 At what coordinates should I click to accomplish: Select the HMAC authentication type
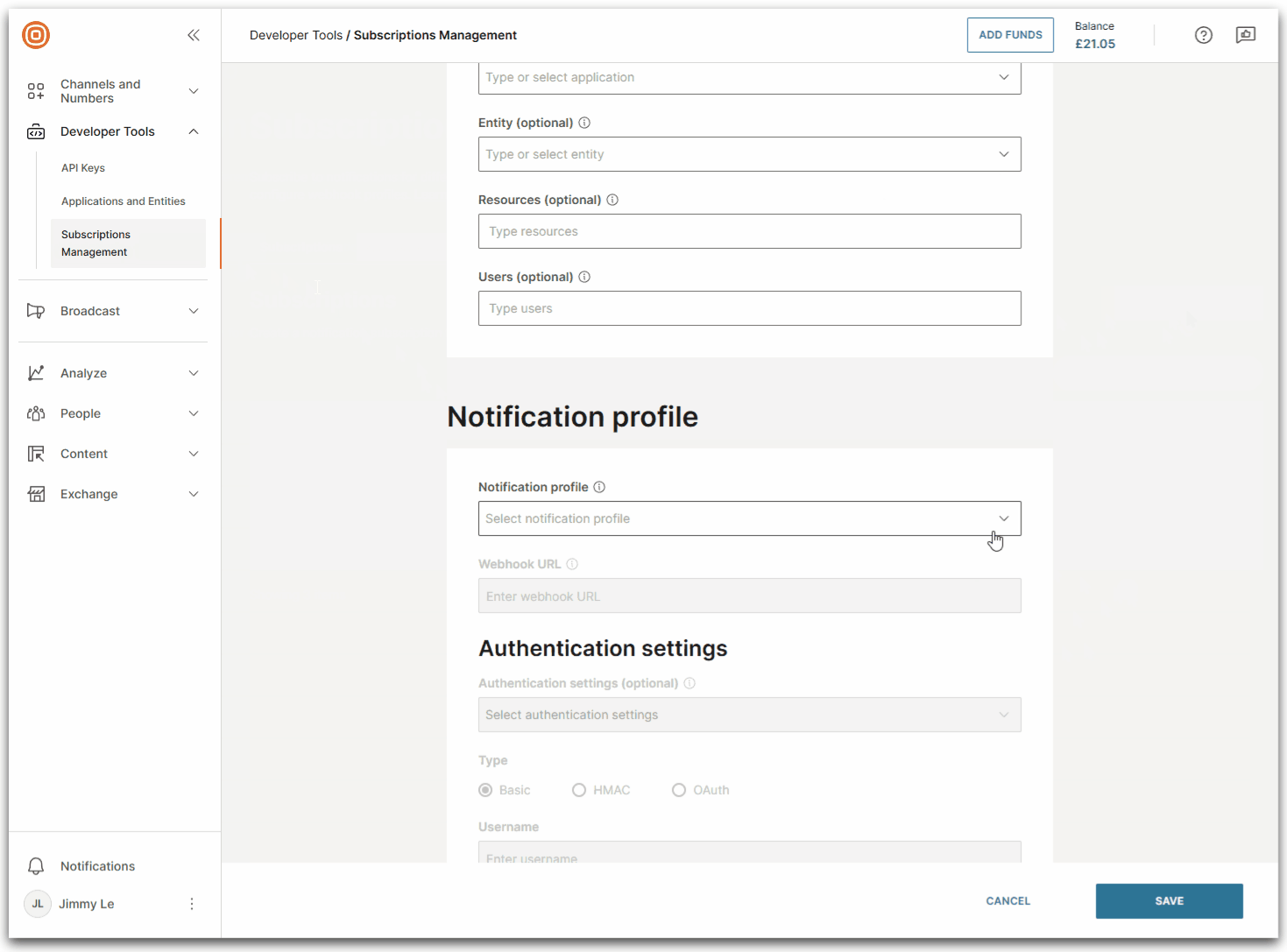(579, 790)
